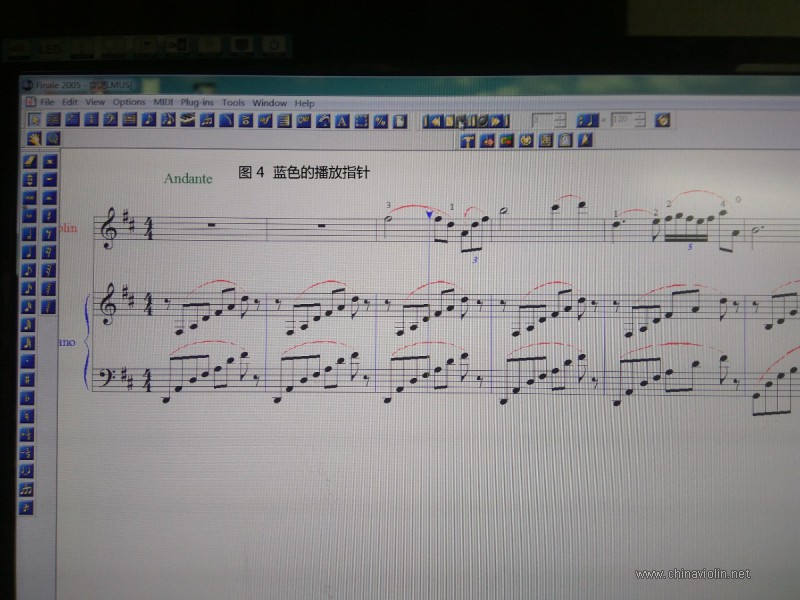Select the Simple Entry tuplet tool

[27, 488]
